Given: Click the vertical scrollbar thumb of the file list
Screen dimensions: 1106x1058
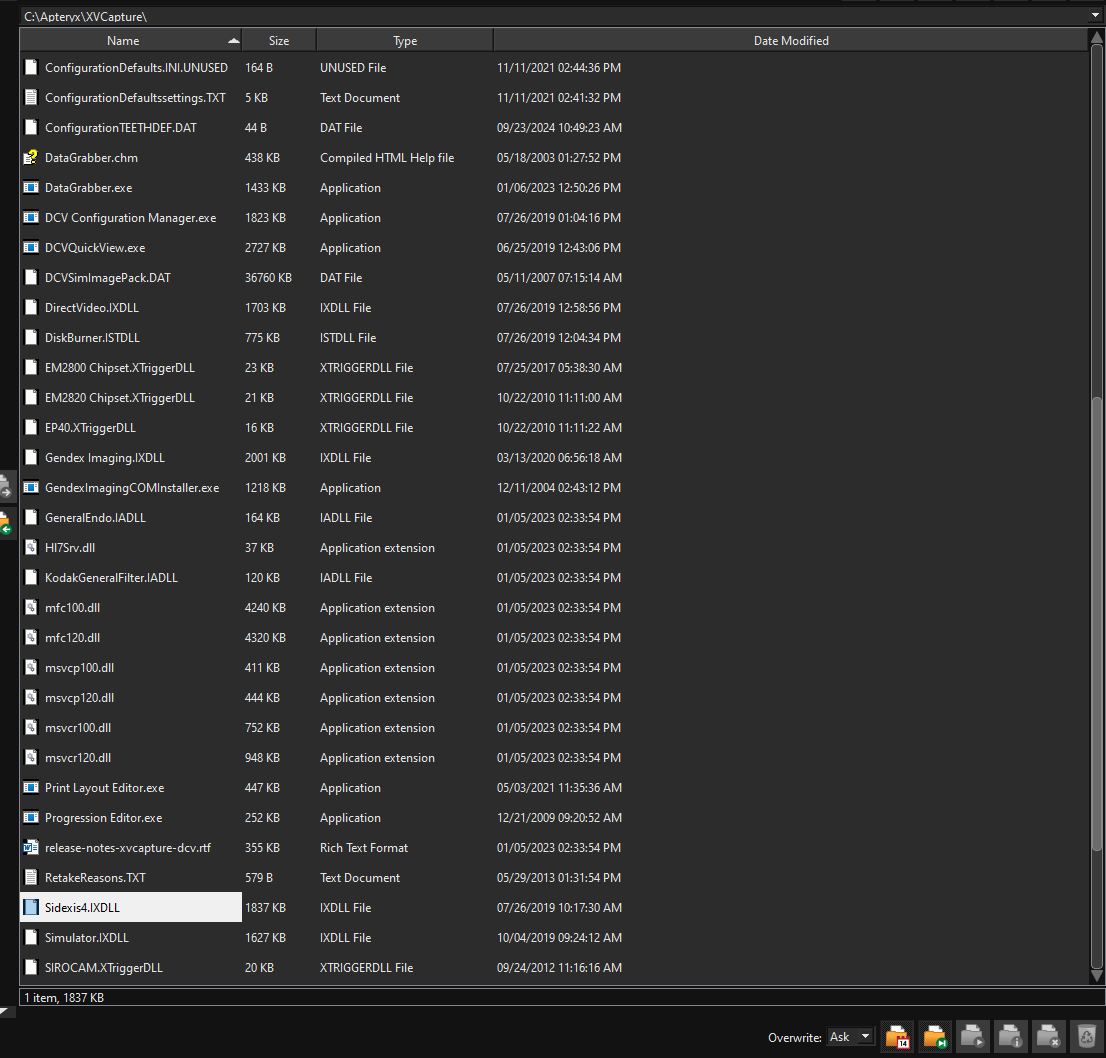Looking at the screenshot, I should 1097,624.
